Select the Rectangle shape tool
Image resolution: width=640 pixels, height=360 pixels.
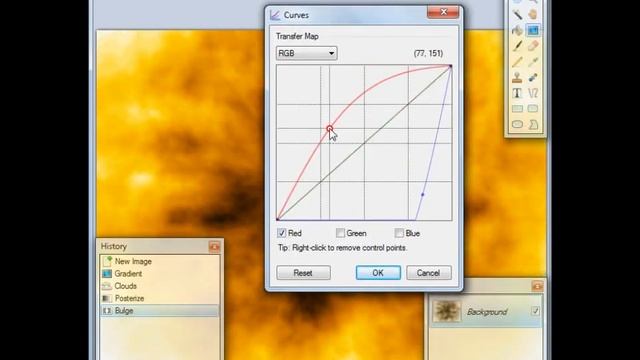[x=518, y=109]
